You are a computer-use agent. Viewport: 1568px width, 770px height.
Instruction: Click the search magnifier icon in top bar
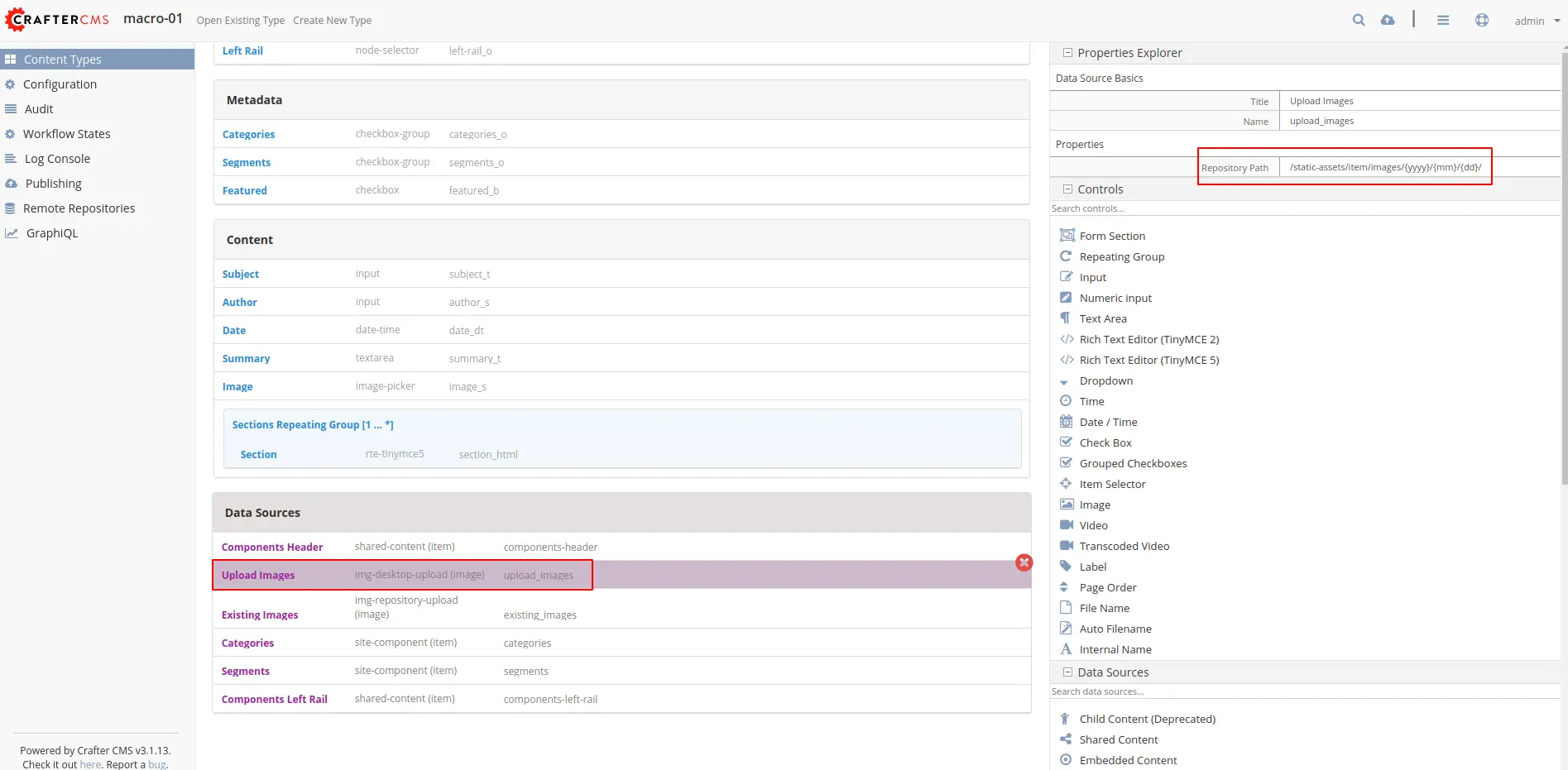pyautogui.click(x=1358, y=20)
